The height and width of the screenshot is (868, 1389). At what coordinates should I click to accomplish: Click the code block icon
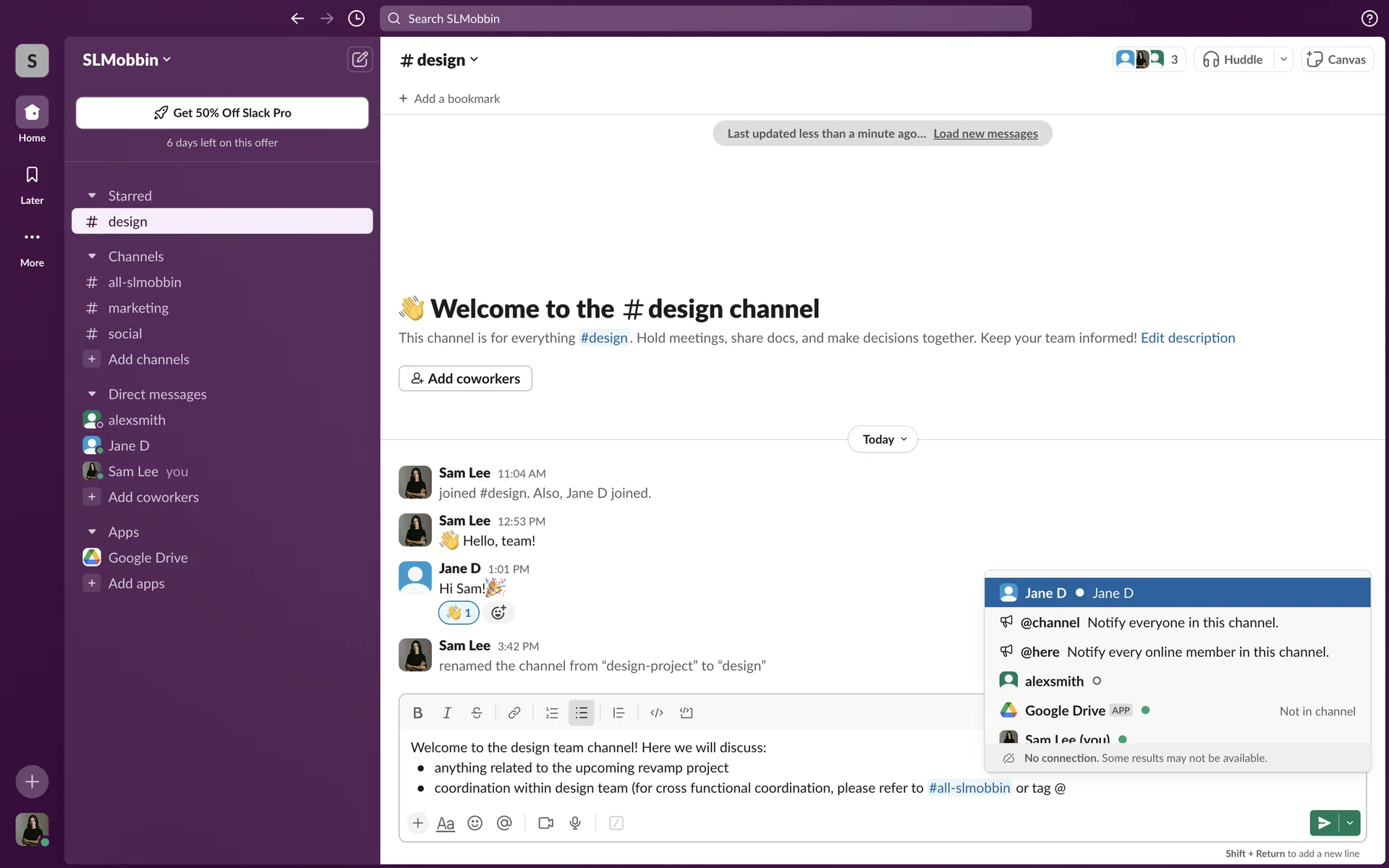[686, 712]
